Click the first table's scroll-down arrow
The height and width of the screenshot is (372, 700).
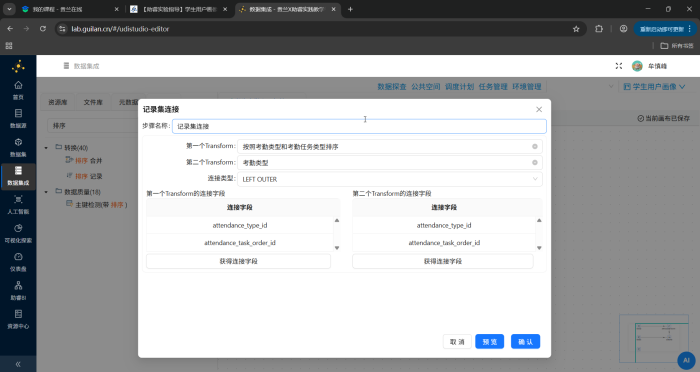click(x=337, y=248)
